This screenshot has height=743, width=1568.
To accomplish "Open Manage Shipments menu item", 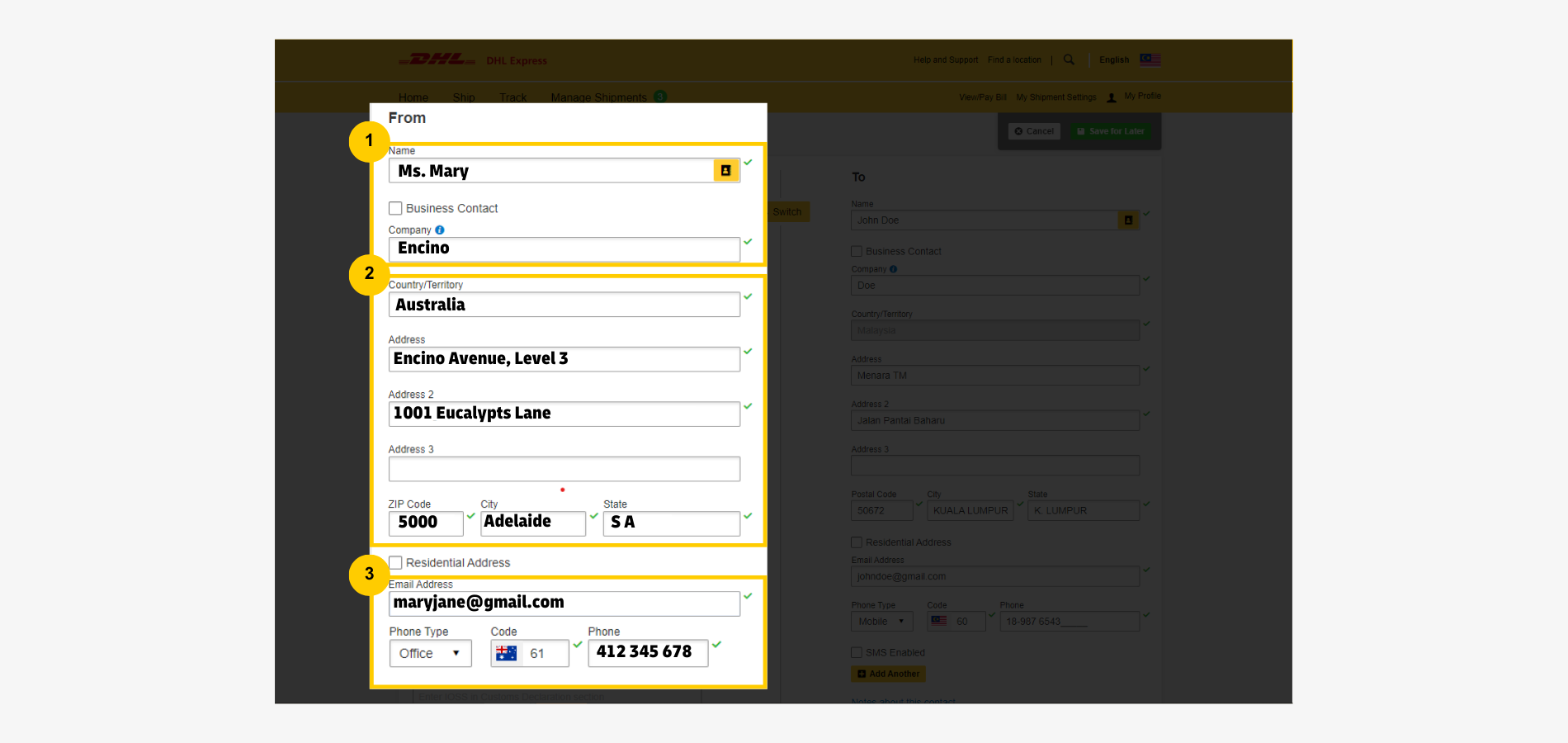I will [x=599, y=97].
